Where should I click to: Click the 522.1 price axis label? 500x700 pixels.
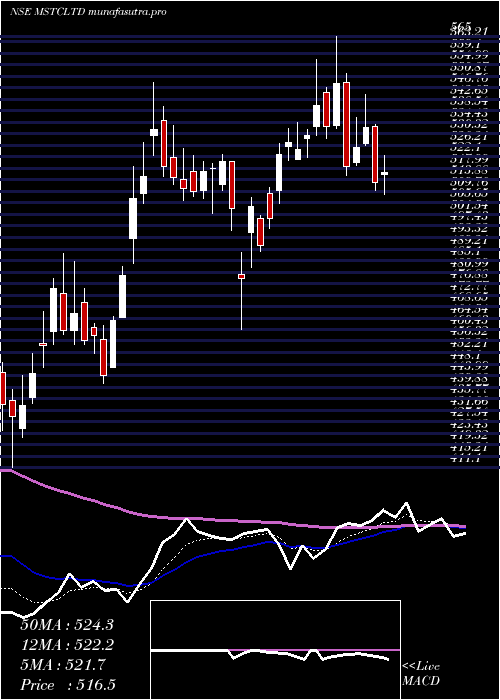[x=467, y=148]
